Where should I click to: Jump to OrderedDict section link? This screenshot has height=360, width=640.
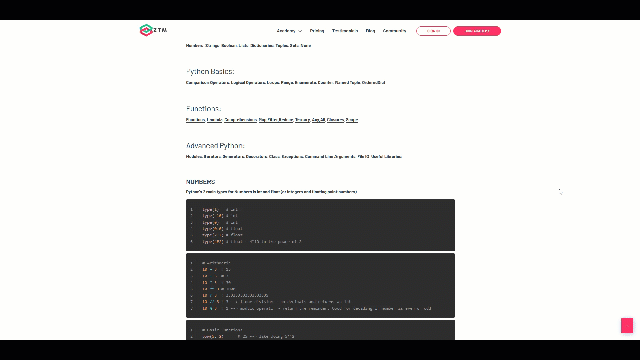(372, 83)
